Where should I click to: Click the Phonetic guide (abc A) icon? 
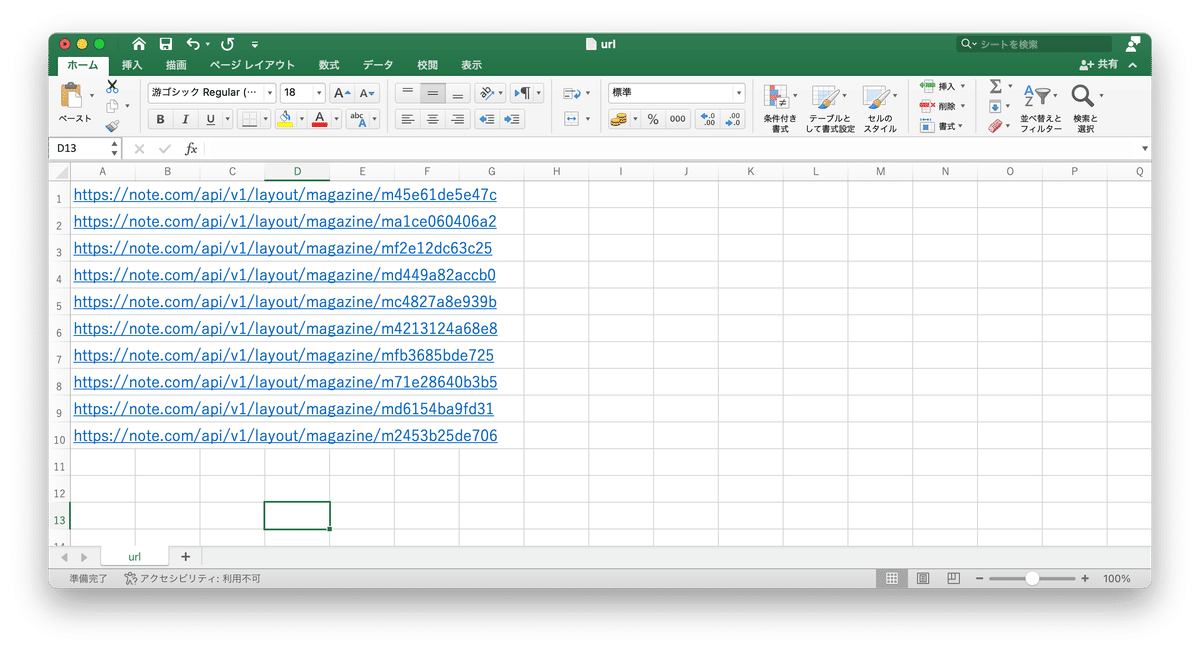(x=358, y=119)
